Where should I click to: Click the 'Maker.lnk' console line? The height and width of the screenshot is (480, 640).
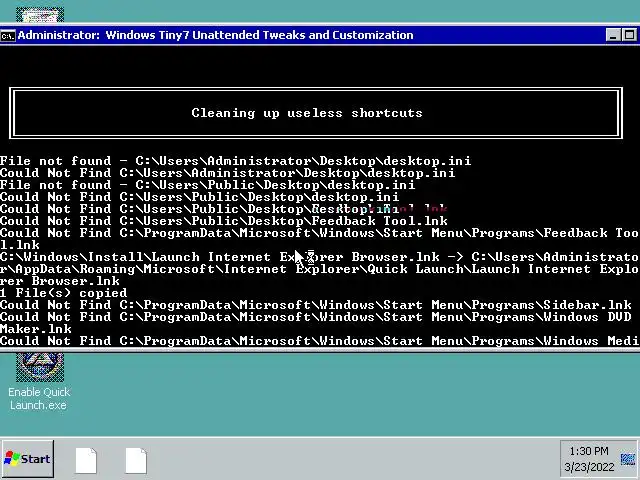tap(36, 329)
